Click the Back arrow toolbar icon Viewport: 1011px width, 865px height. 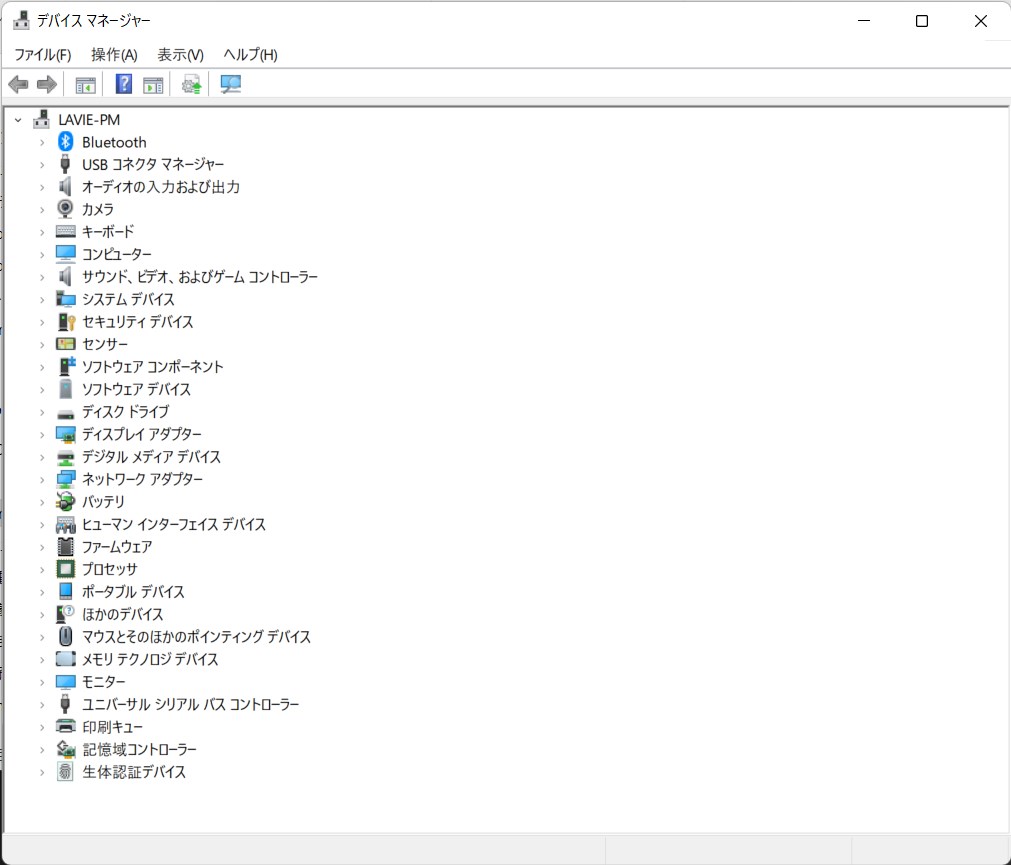pos(18,84)
